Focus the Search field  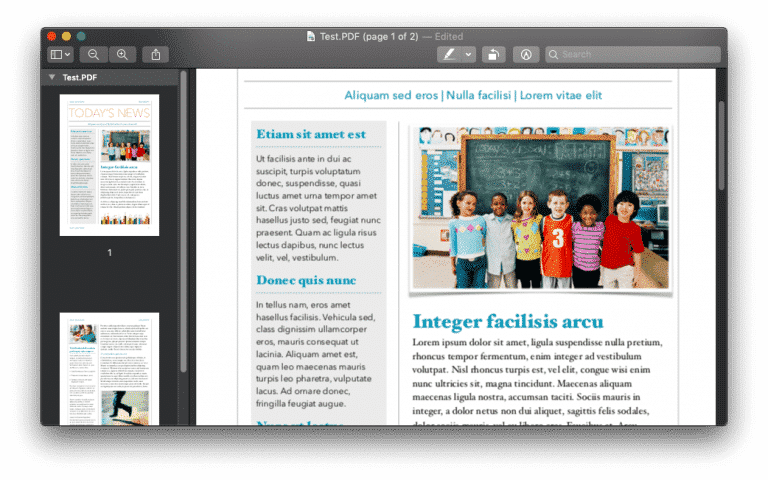(x=633, y=54)
